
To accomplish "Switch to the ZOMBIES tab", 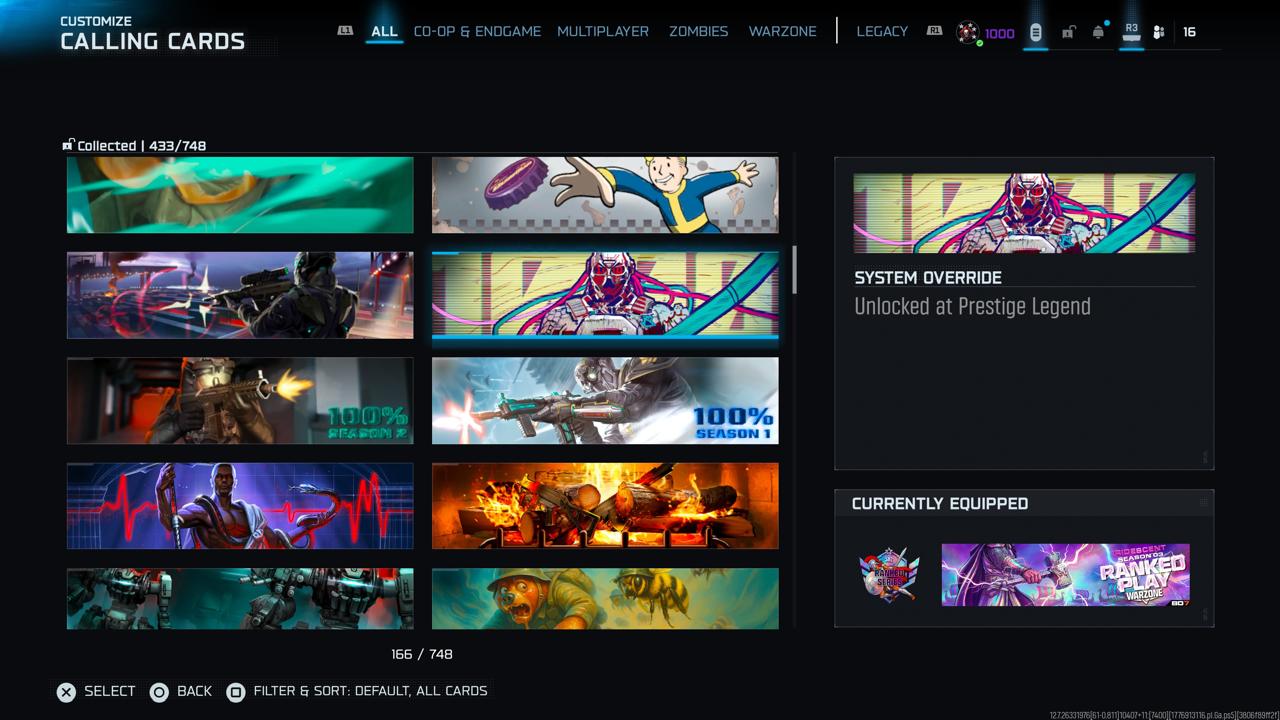I will [x=699, y=31].
